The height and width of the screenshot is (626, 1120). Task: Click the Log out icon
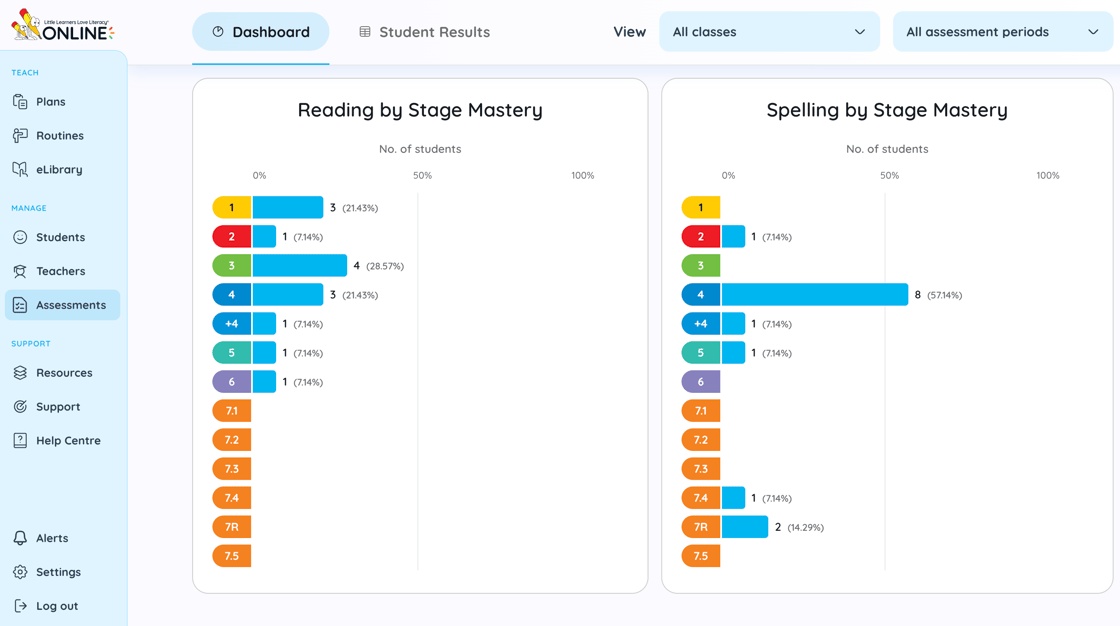pos(20,606)
